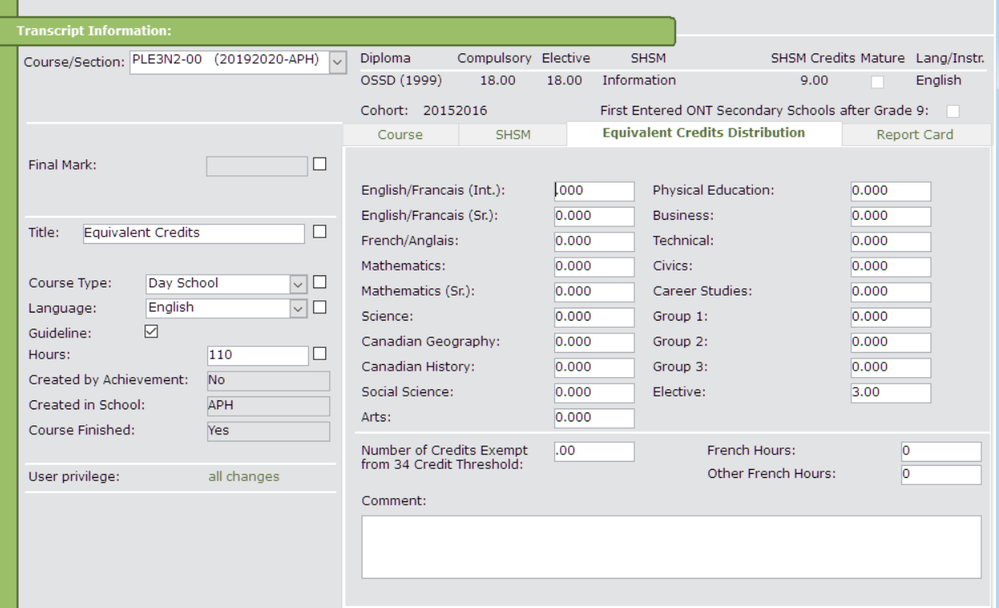Open the SHSM tab
999x608 pixels.
tap(513, 135)
